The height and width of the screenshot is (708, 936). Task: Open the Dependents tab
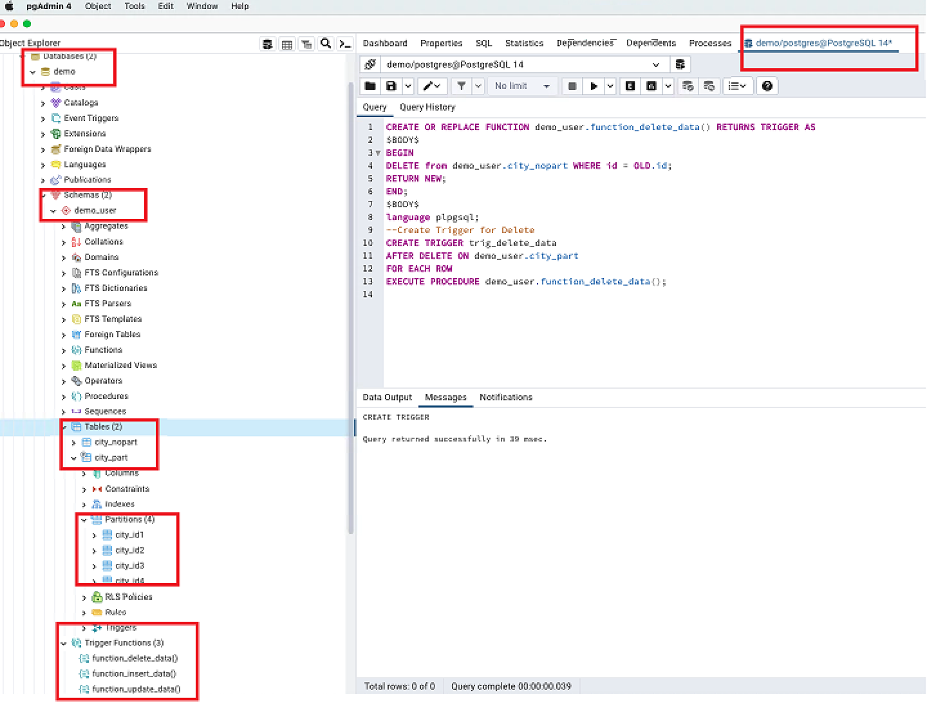(651, 43)
